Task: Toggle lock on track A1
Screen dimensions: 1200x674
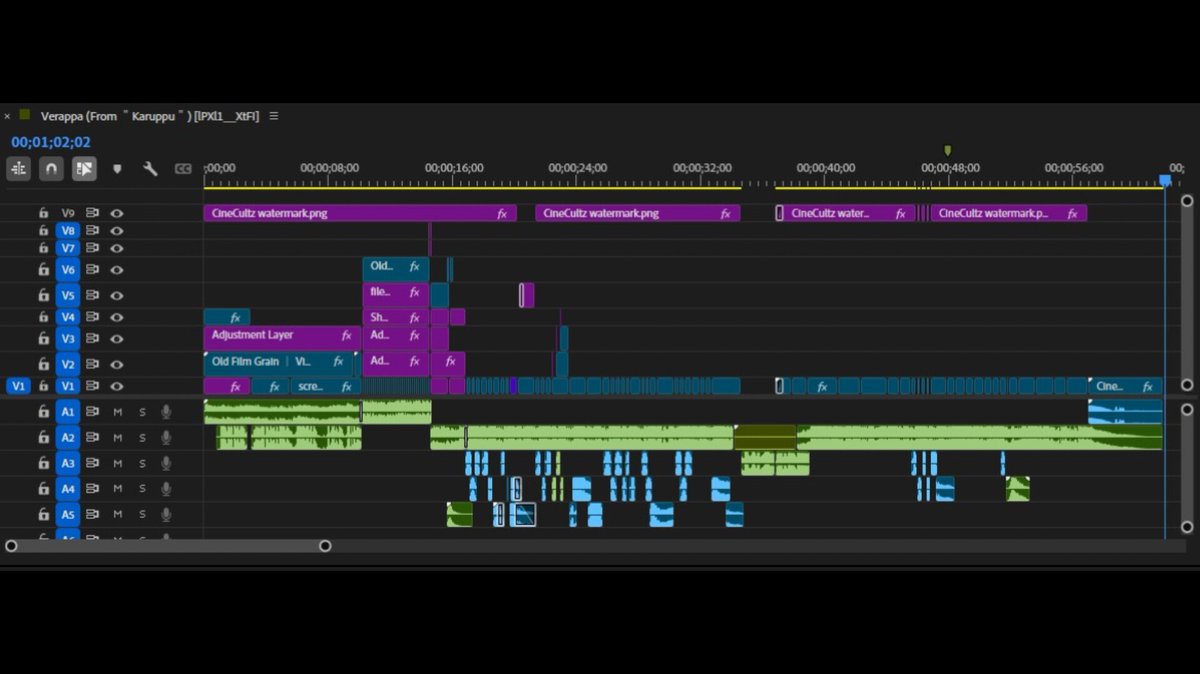Action: [x=43, y=411]
